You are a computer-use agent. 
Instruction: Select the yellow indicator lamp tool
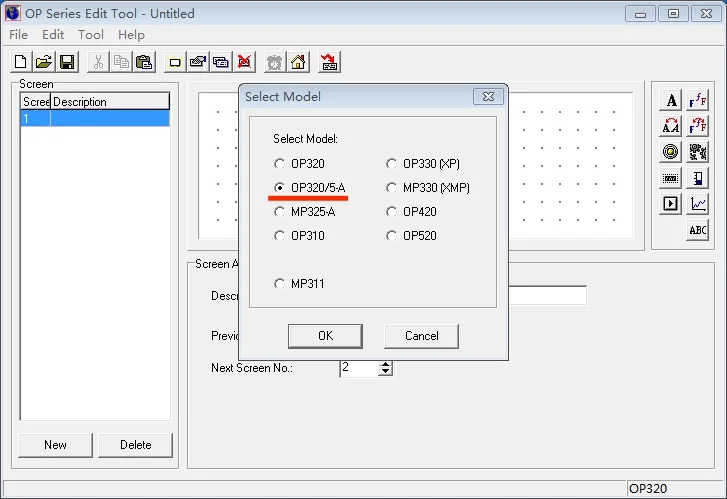[x=670, y=152]
